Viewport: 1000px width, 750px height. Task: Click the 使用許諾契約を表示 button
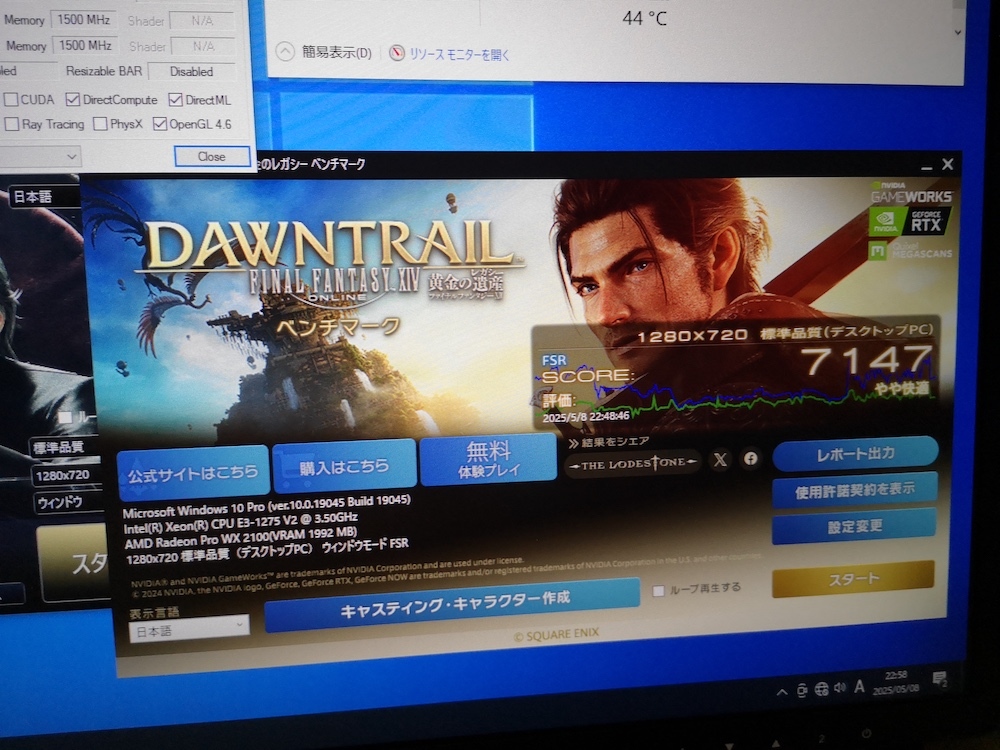855,490
